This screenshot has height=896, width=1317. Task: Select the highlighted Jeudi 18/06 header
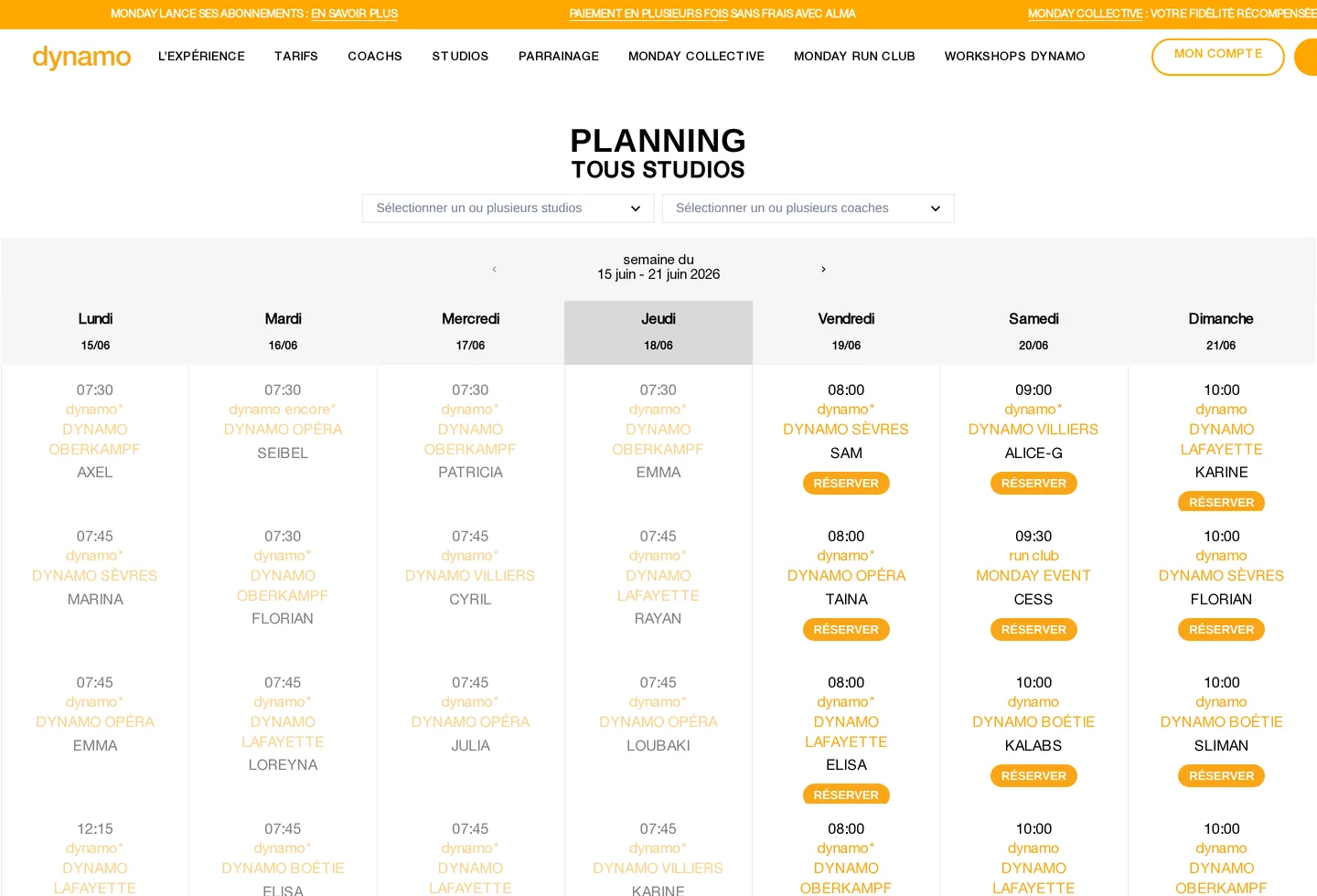[x=658, y=332]
